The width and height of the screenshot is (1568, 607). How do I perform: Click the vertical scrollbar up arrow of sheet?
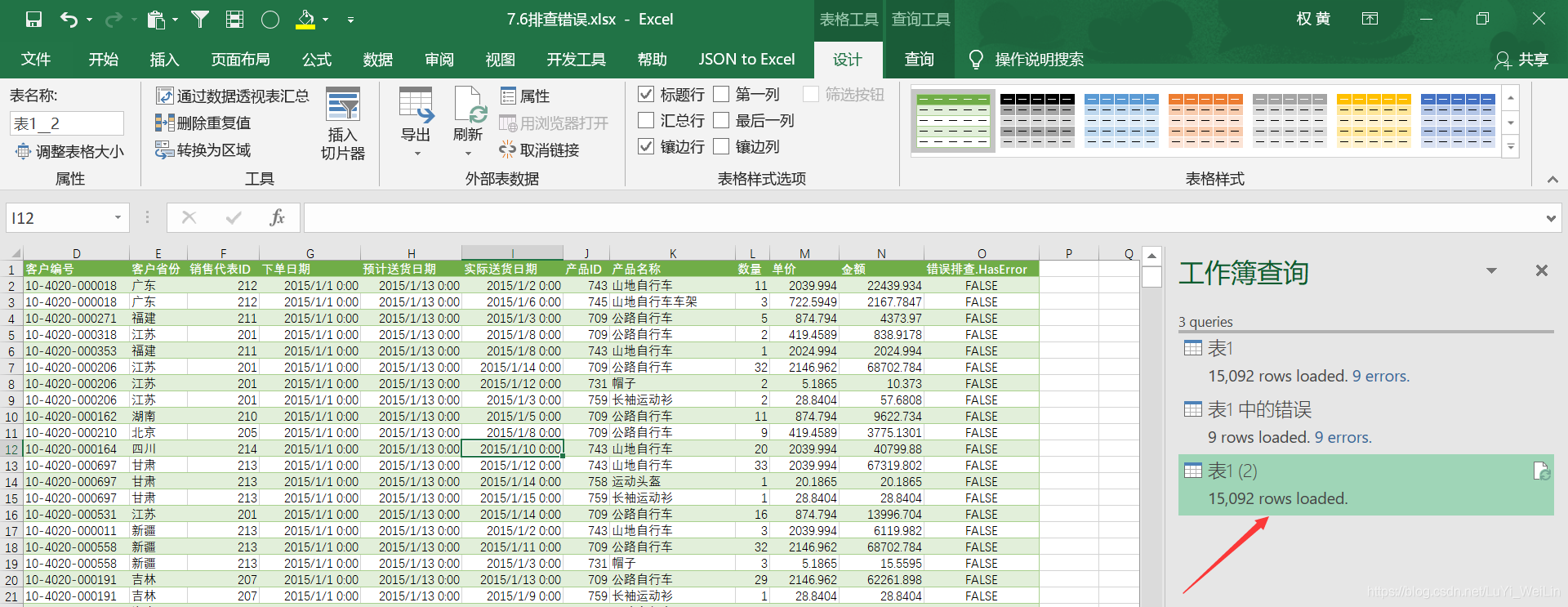(x=1151, y=256)
